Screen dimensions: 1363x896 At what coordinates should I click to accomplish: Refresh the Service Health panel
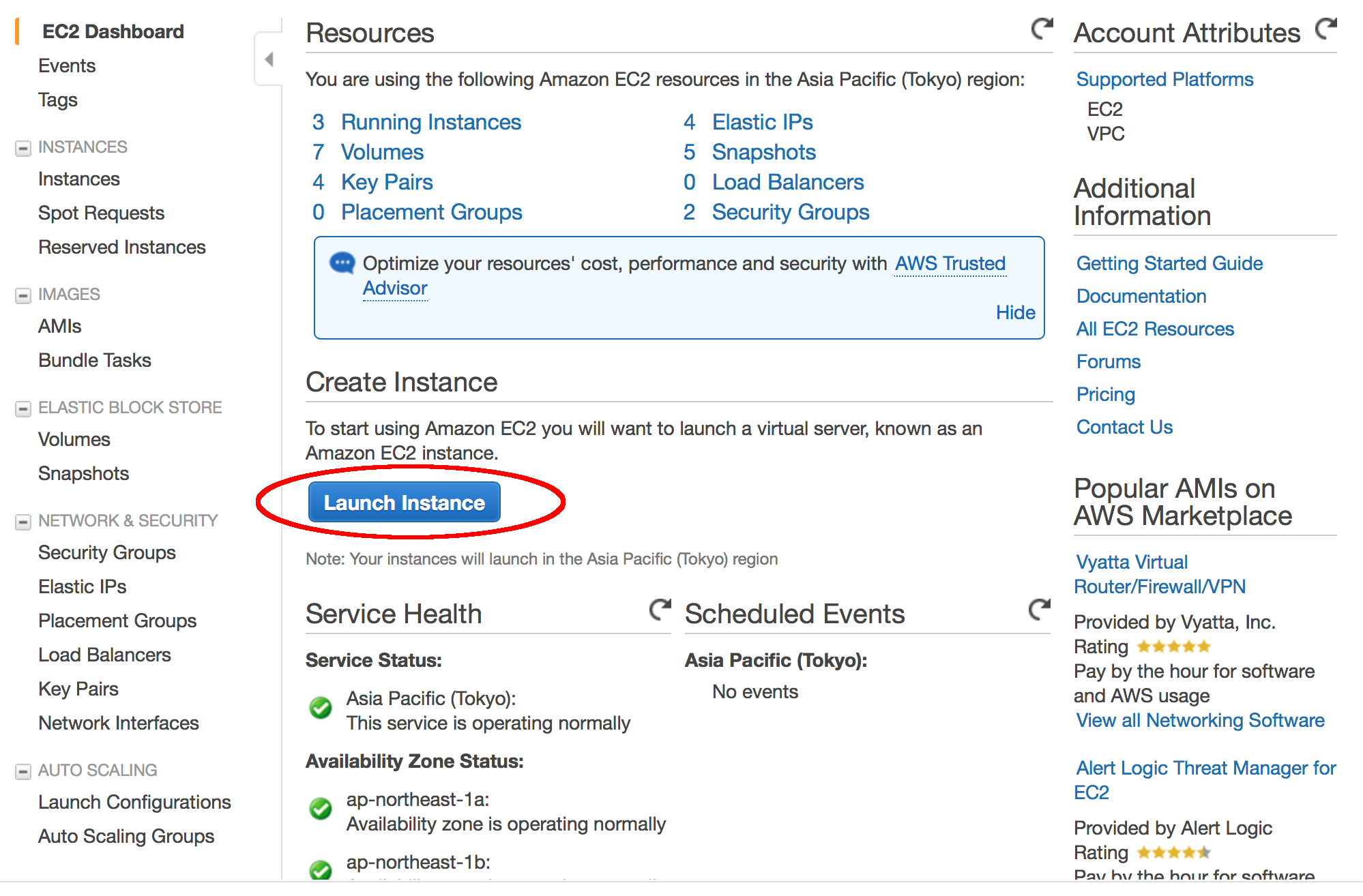660,609
